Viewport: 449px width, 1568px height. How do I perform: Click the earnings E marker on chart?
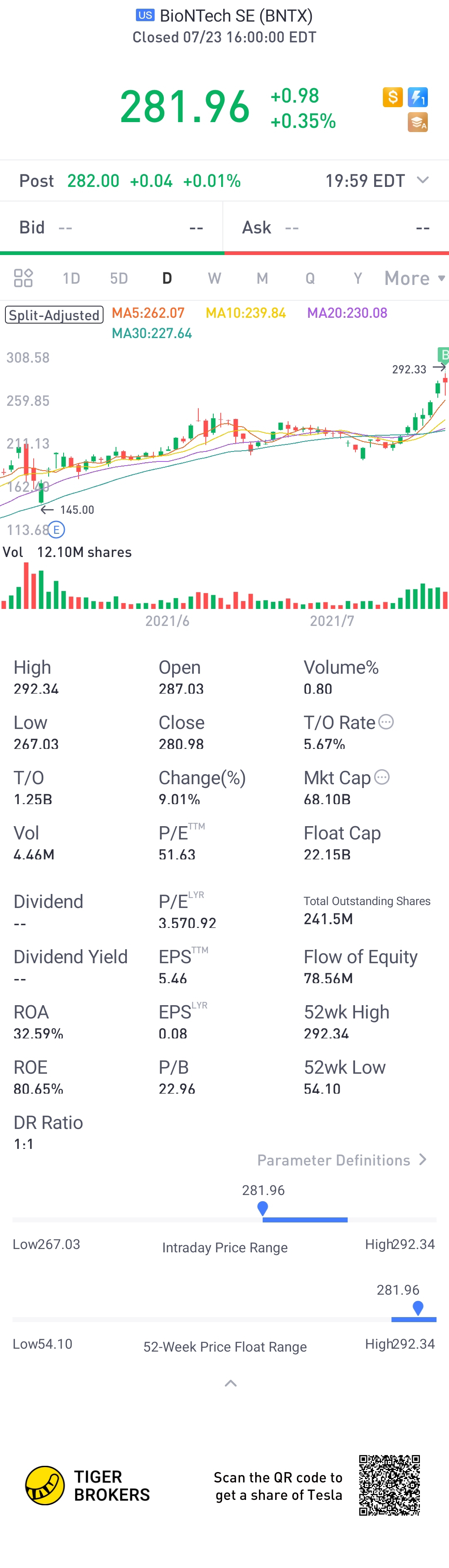coord(56,530)
